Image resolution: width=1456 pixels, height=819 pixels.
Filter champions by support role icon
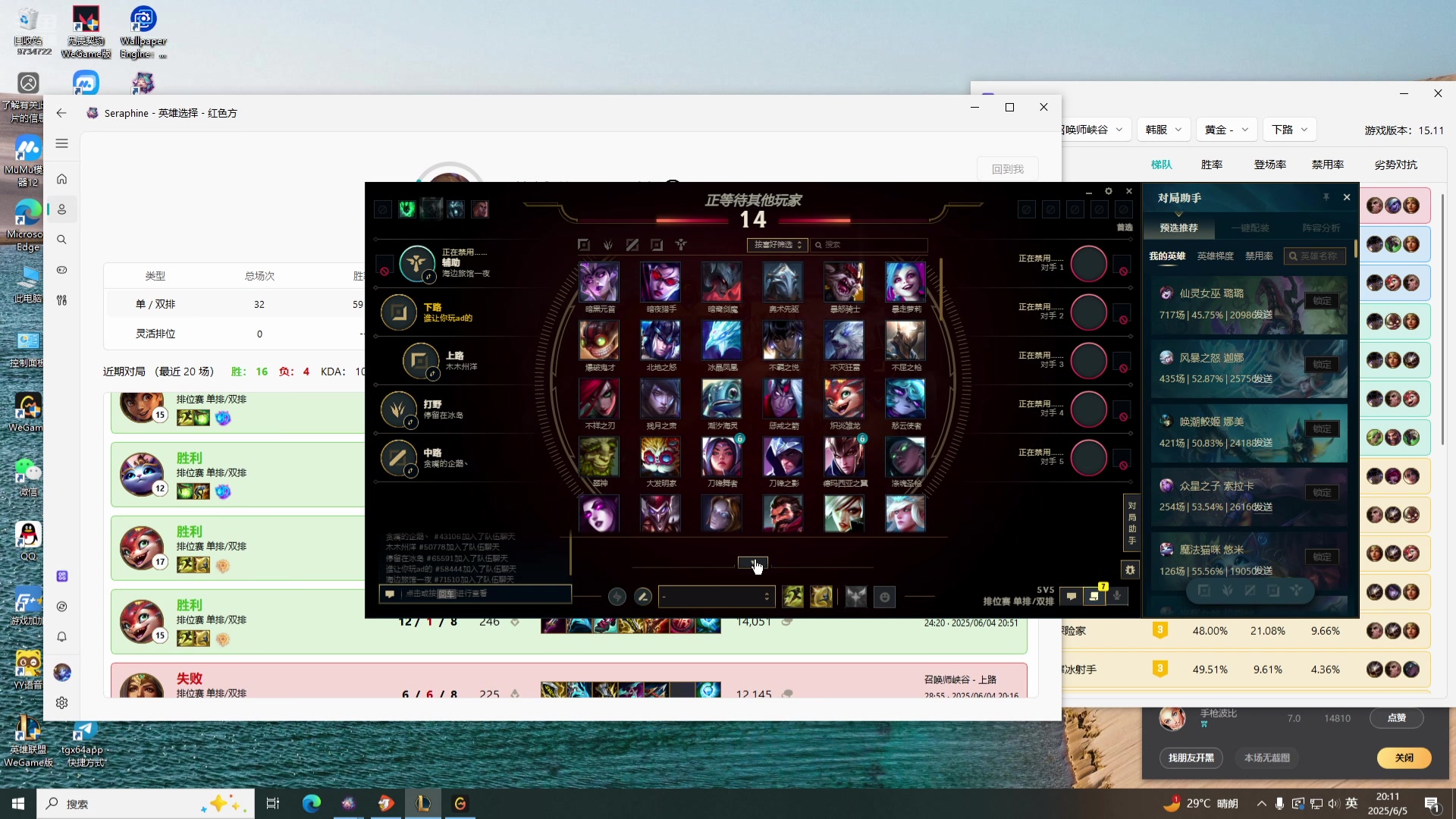[x=681, y=245]
